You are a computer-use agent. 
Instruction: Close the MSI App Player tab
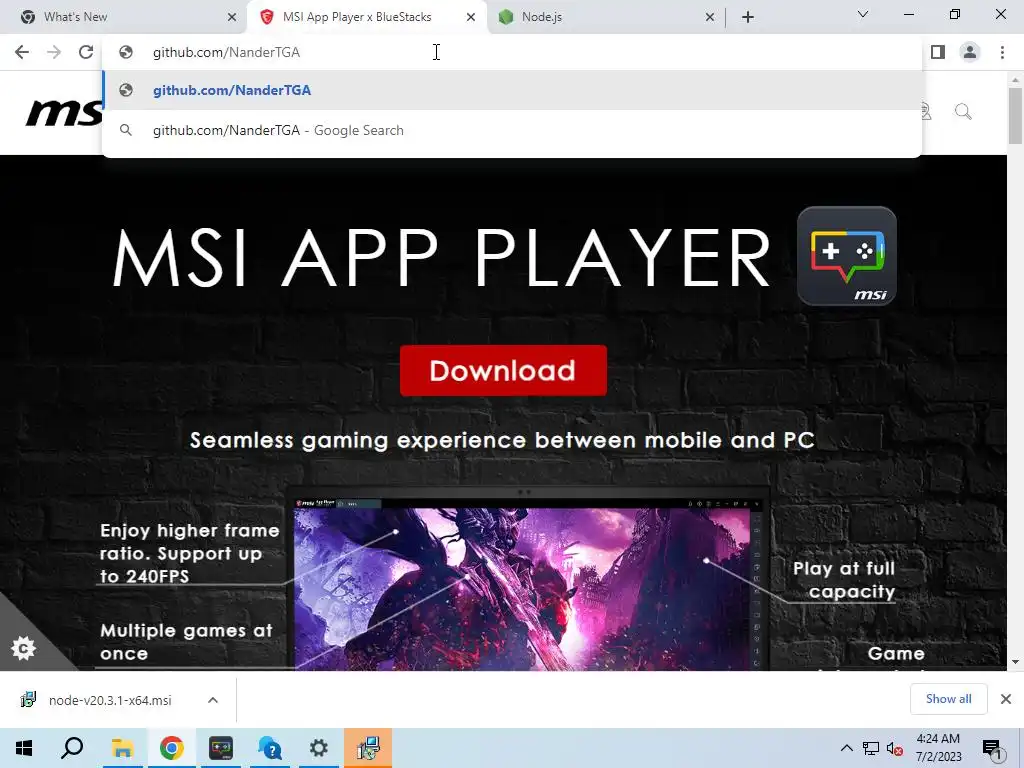pyautogui.click(x=471, y=17)
